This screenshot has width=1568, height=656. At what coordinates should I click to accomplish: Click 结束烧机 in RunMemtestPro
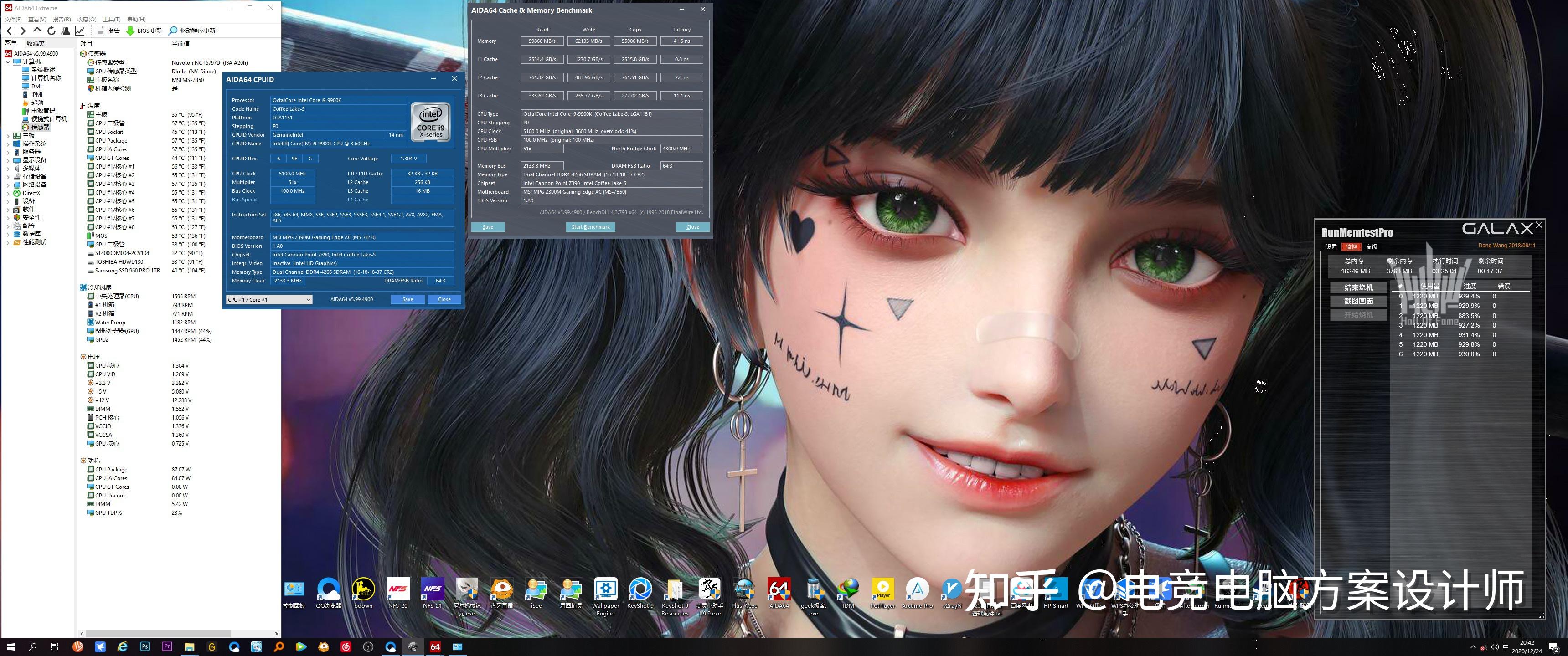tap(1359, 287)
